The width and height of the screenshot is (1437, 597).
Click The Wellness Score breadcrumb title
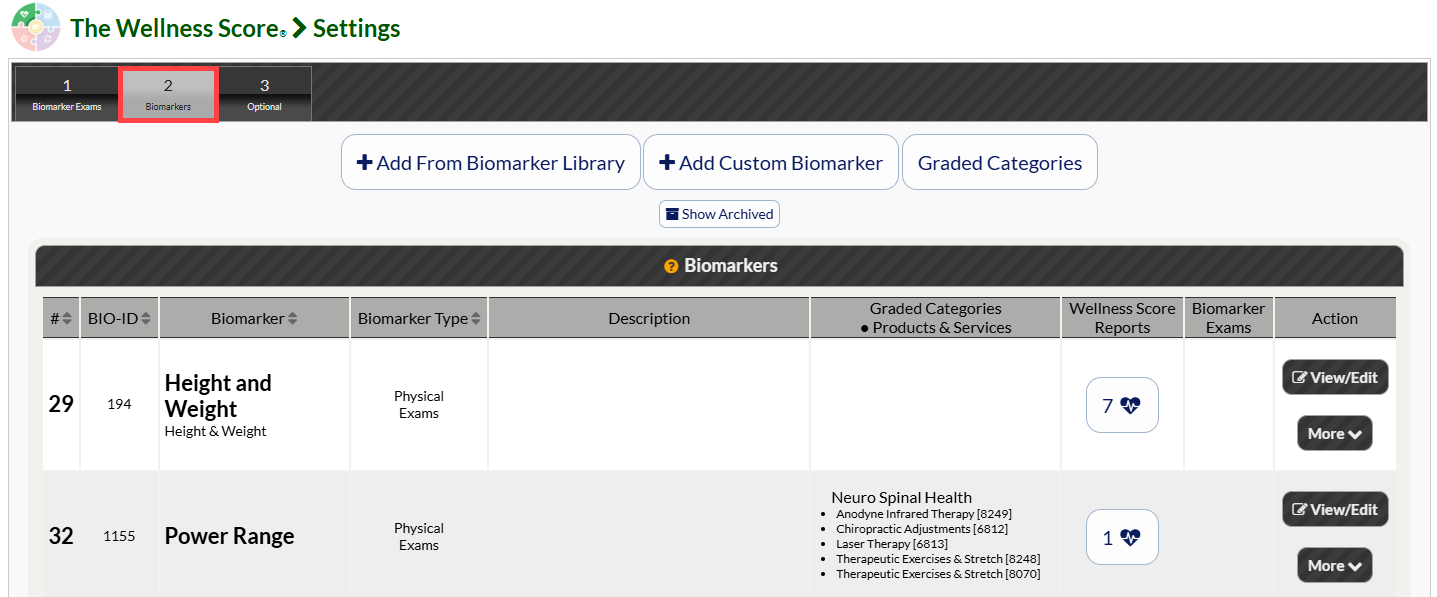[x=174, y=28]
